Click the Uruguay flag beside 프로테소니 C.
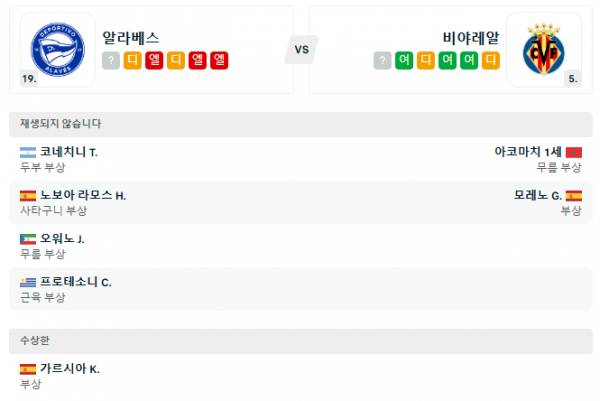This screenshot has width=600, height=401. [28, 282]
